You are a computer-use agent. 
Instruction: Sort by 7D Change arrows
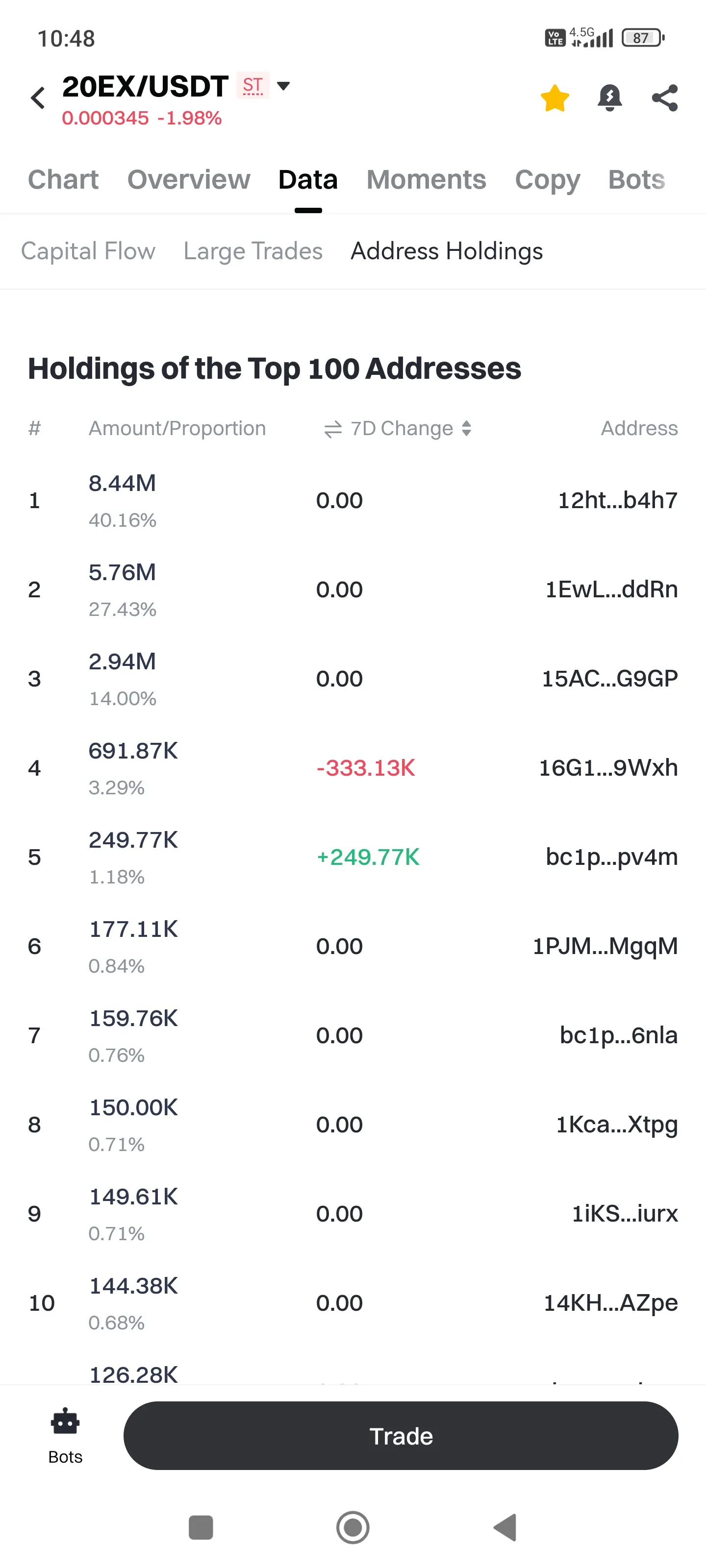tap(467, 429)
